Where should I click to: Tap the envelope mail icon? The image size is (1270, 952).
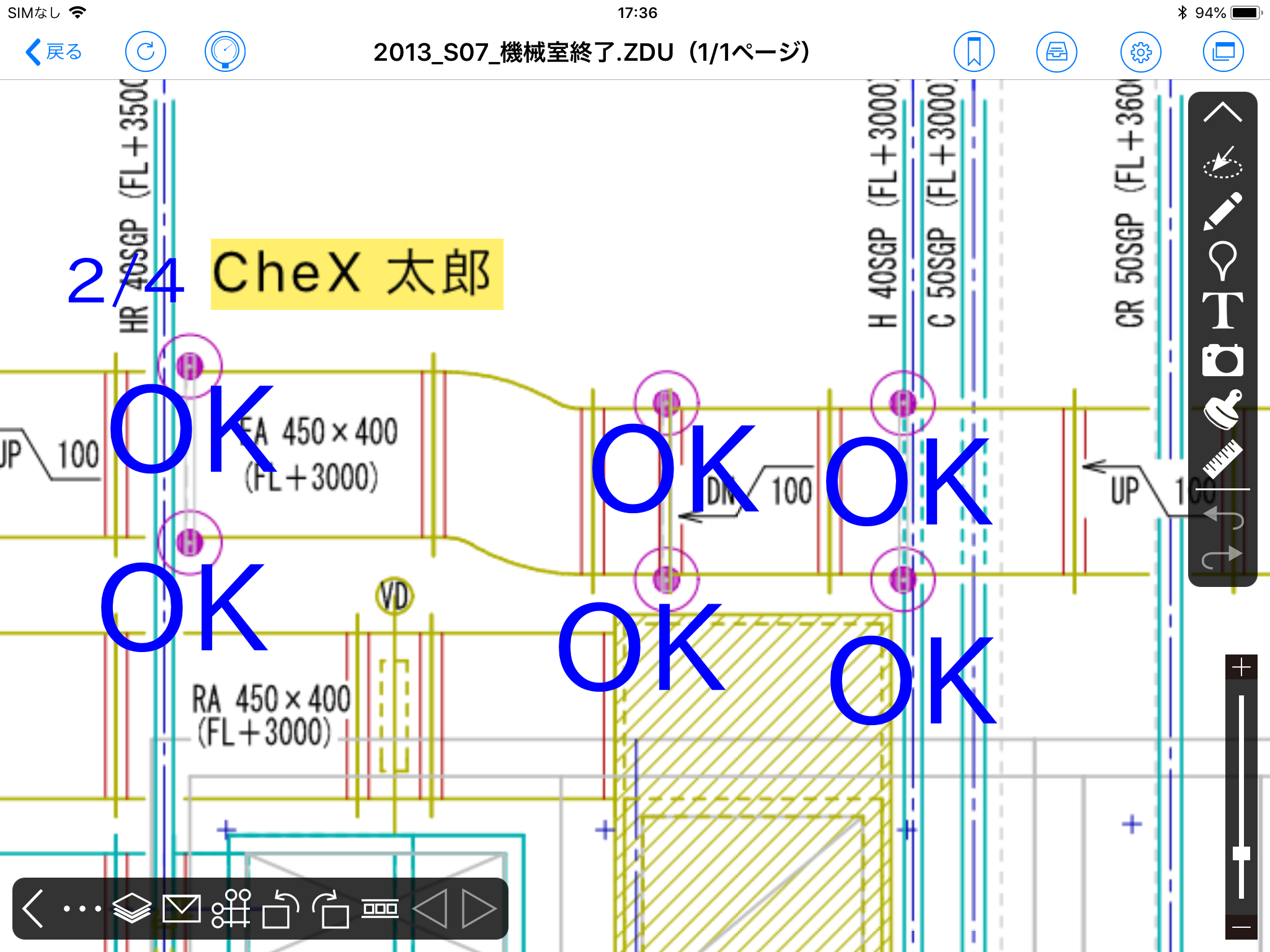[181, 909]
